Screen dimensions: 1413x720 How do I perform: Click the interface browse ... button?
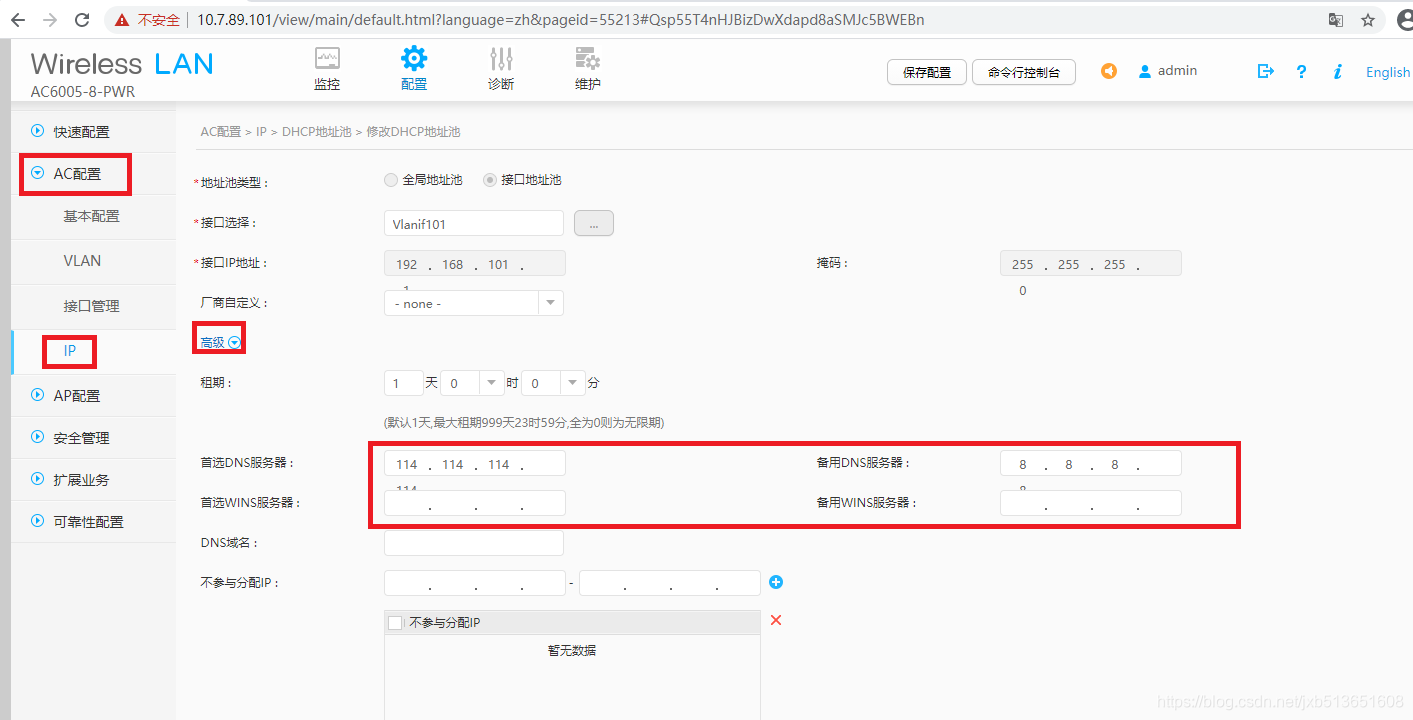tap(594, 224)
